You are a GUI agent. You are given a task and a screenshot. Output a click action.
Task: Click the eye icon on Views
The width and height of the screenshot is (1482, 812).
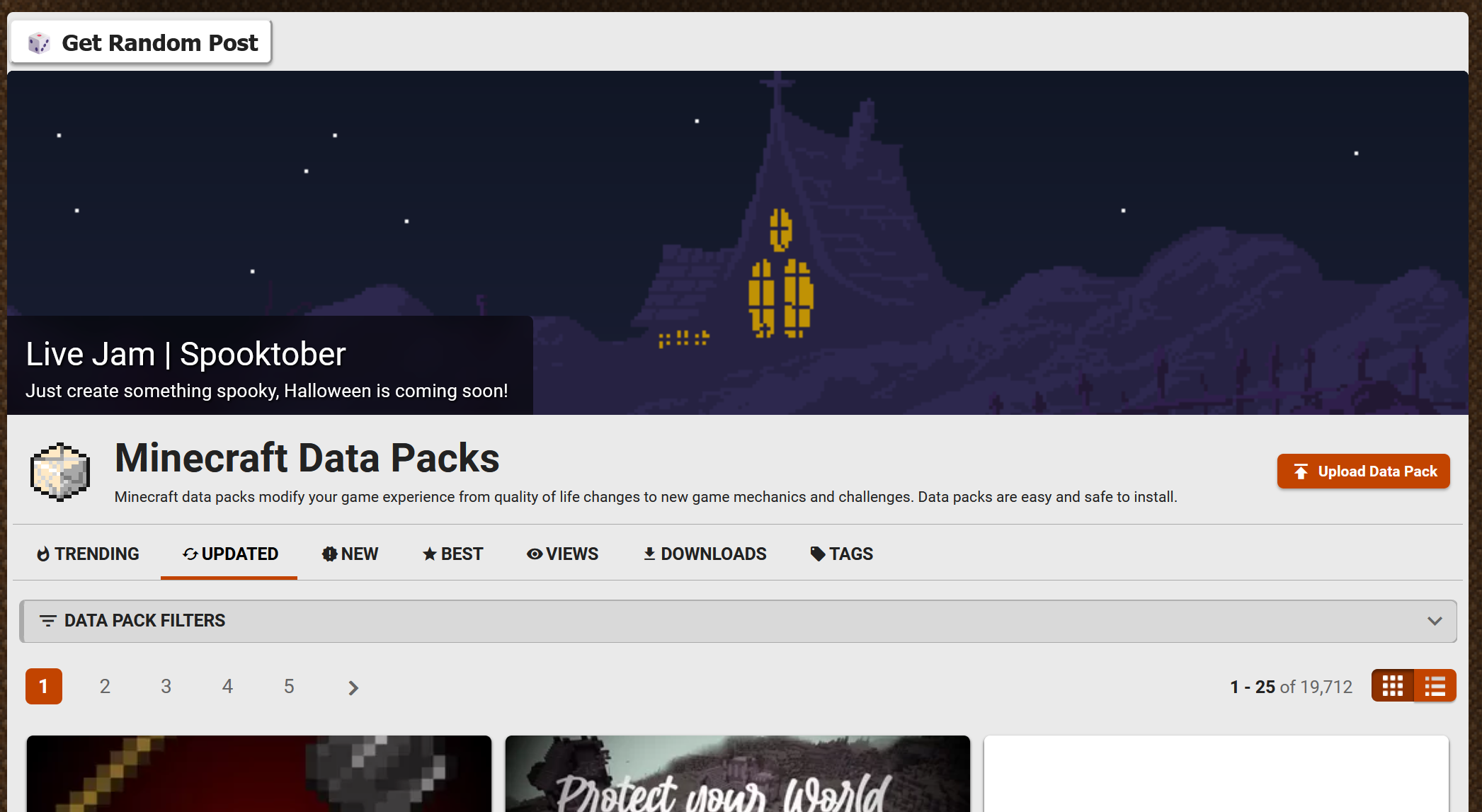coord(535,554)
